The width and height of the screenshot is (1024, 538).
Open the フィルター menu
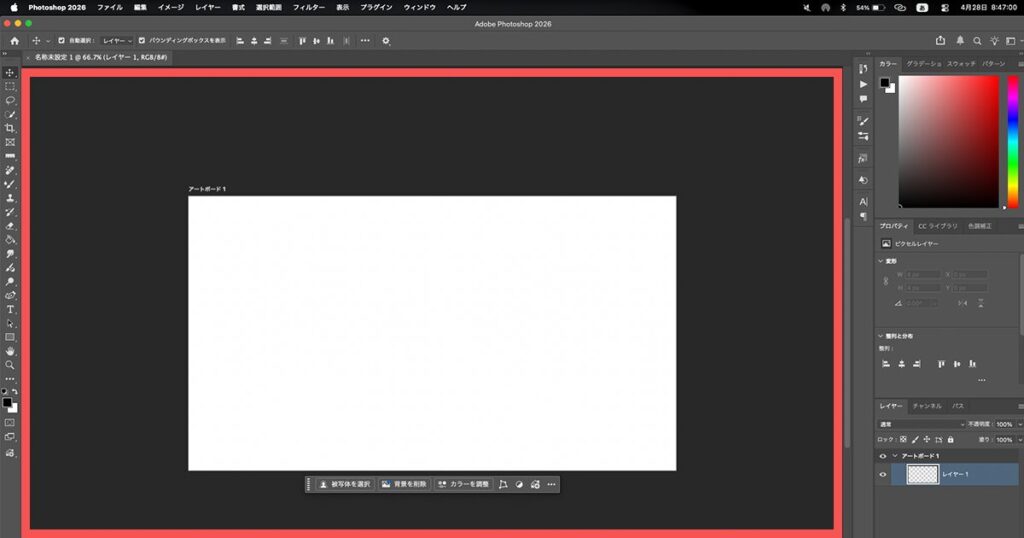309,7
